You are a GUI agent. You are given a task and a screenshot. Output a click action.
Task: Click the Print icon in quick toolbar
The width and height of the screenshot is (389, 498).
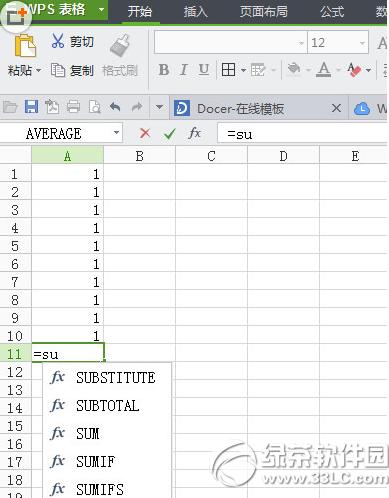pos(73,107)
